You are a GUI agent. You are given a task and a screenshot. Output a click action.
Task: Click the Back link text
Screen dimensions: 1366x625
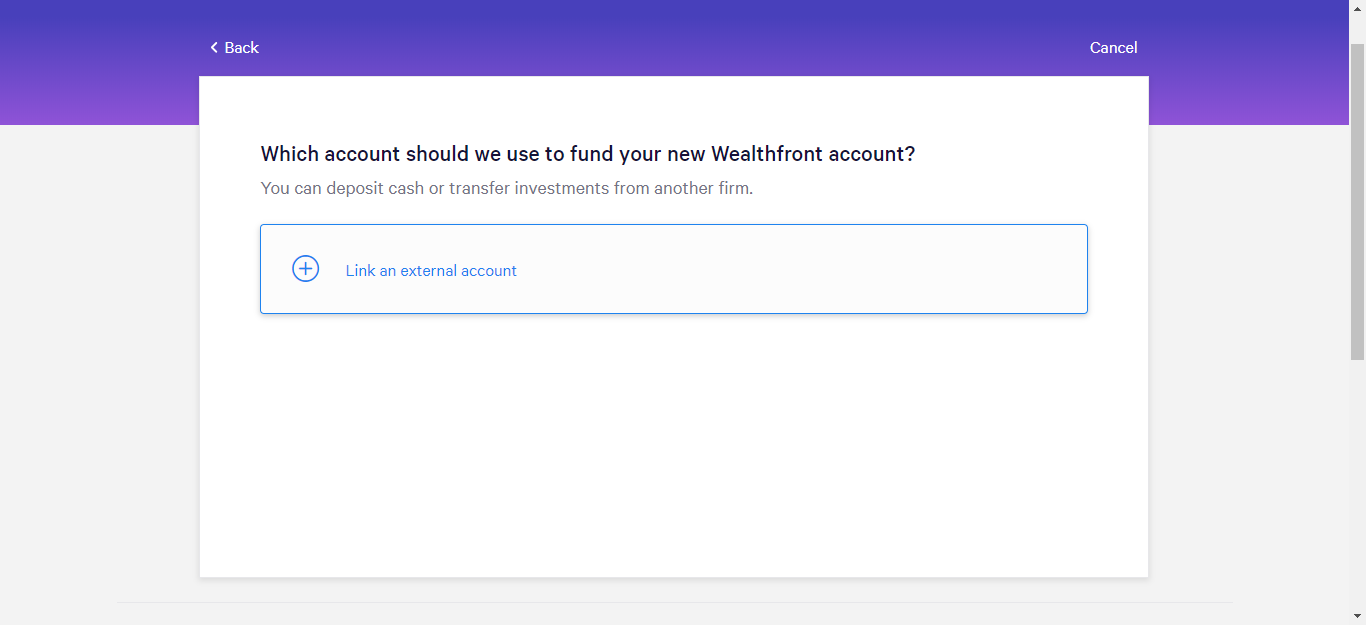242,48
